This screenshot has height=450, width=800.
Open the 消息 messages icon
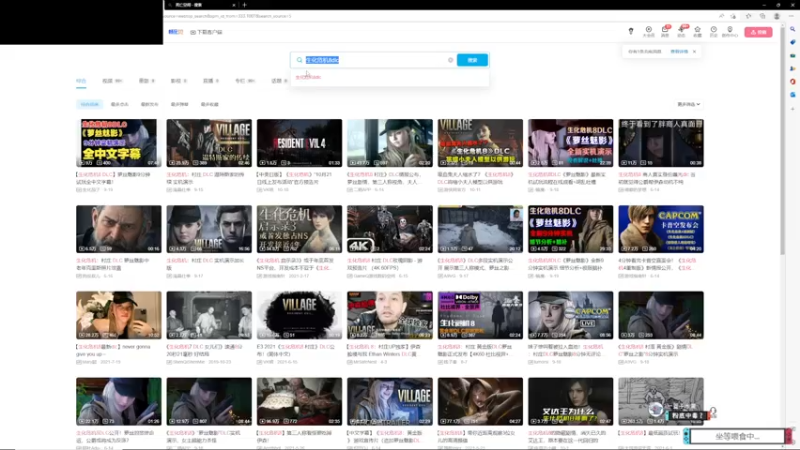[665, 31]
